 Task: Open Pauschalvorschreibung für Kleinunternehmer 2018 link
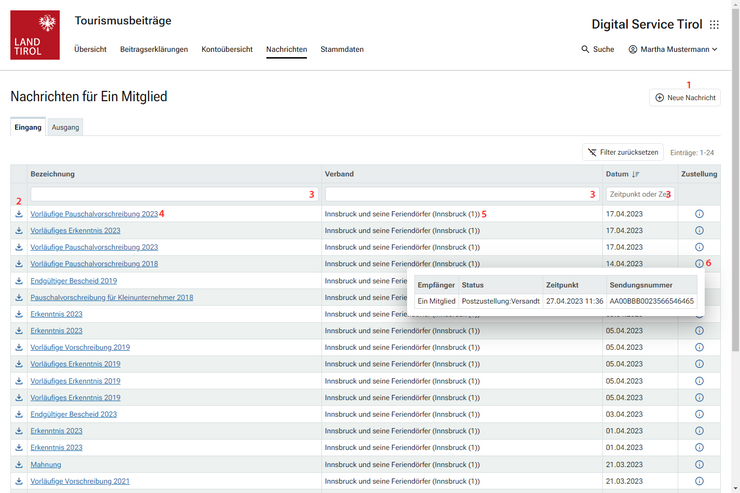[x=111, y=297]
